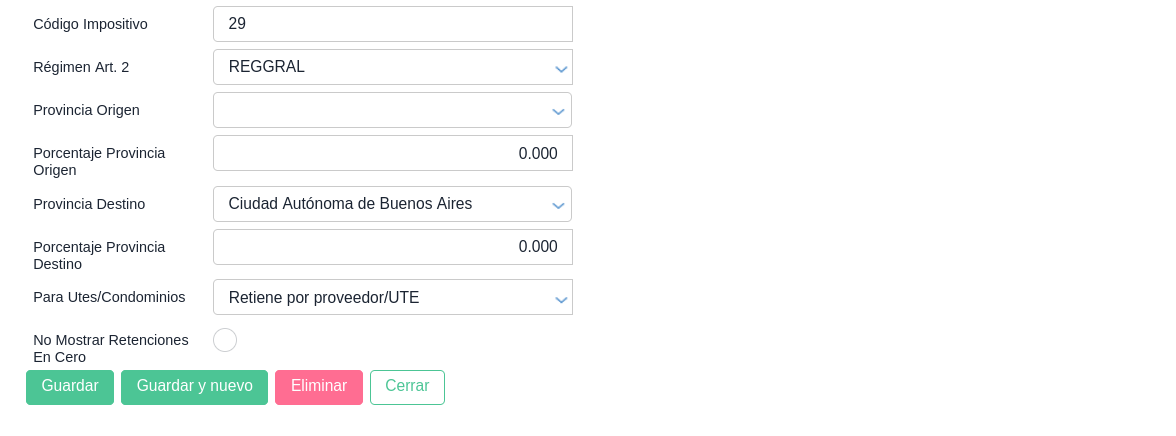Viewport: 1176px width, 436px height.
Task: Click the 'Porcentaje Provincia Origen' label
Action: (x=99, y=161)
